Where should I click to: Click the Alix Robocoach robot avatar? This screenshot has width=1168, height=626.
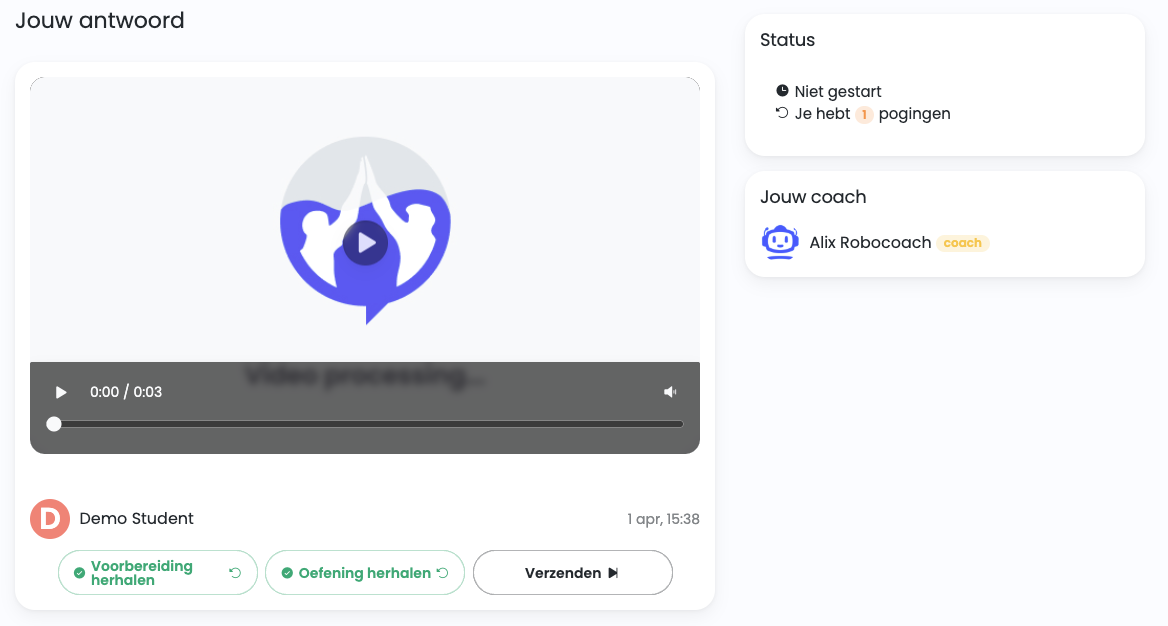(x=780, y=242)
